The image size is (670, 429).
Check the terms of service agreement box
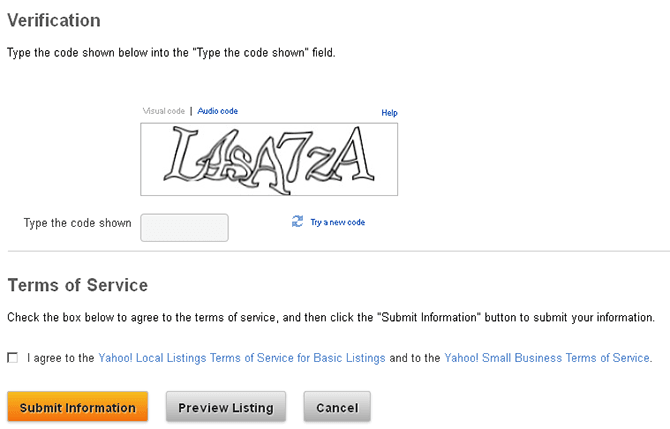pyautogui.click(x=12, y=357)
